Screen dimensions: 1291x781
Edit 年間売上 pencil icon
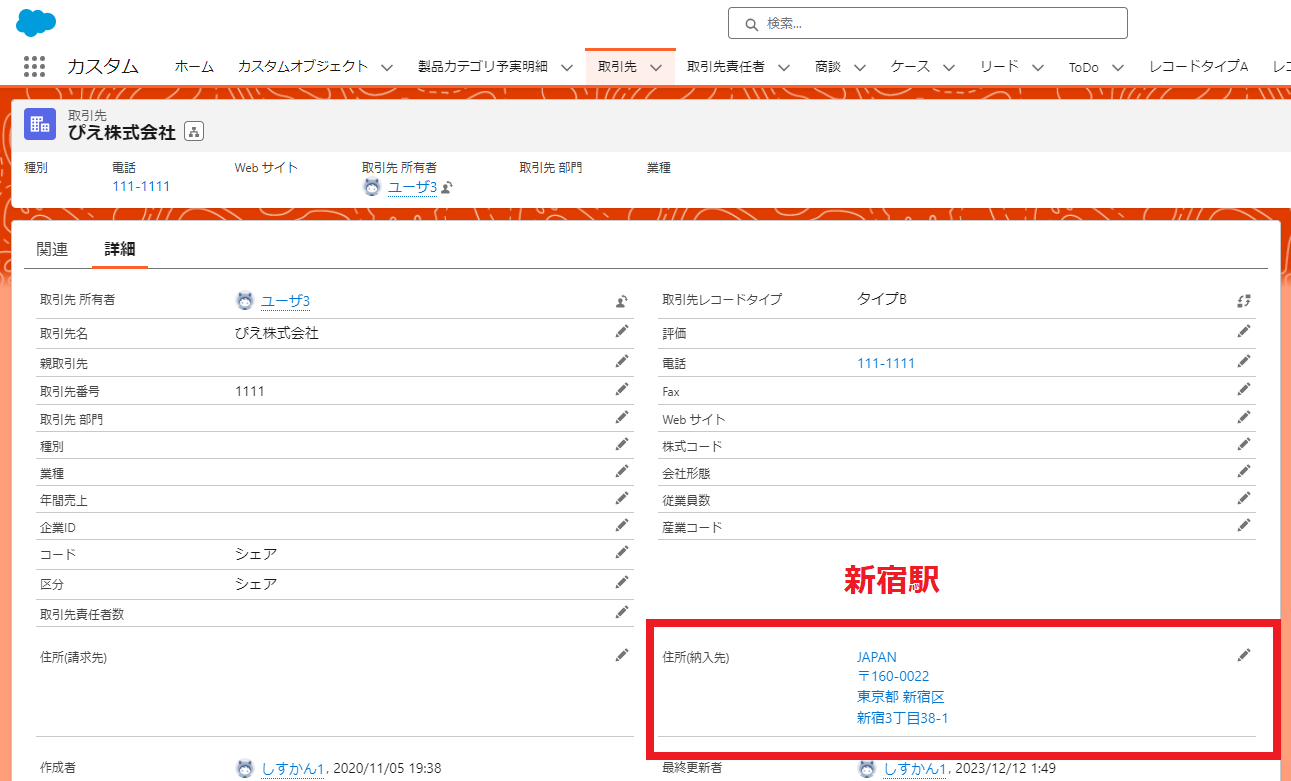coord(622,498)
